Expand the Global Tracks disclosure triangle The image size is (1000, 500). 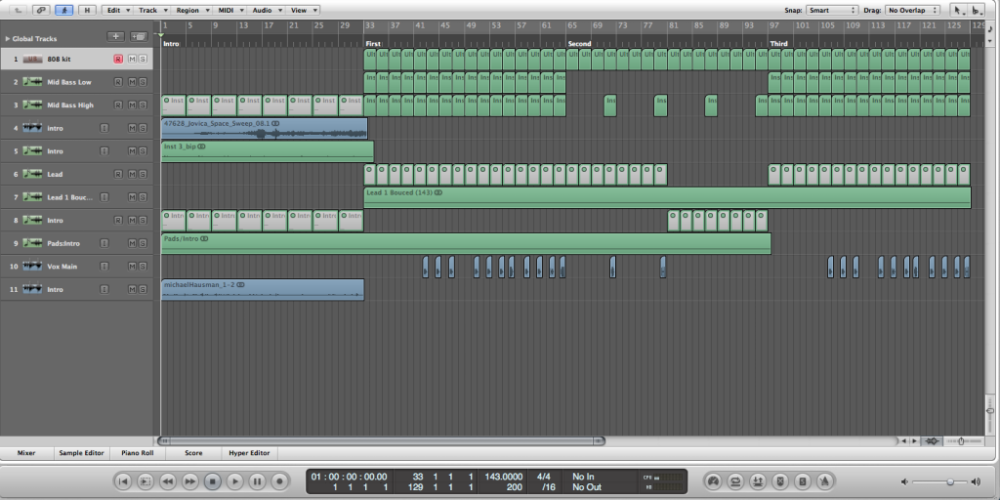(x=8, y=38)
